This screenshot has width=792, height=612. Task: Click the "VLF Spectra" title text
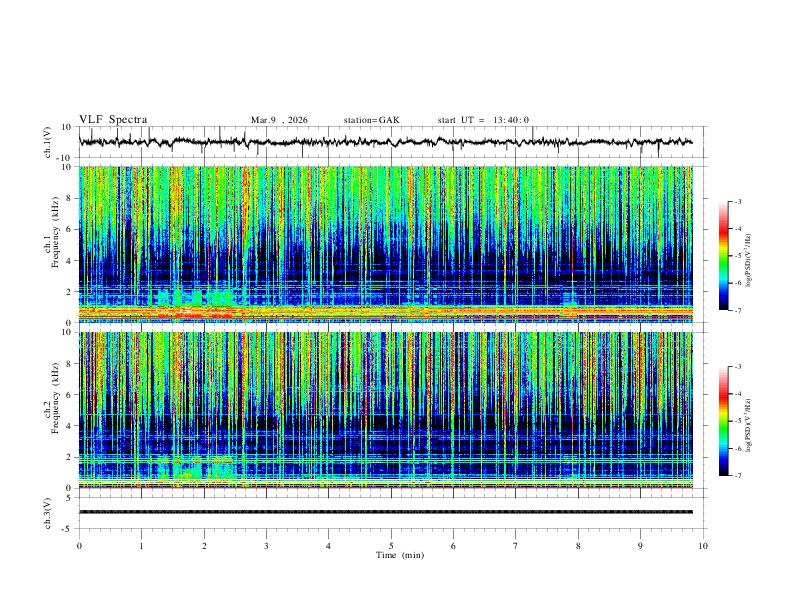click(x=113, y=120)
